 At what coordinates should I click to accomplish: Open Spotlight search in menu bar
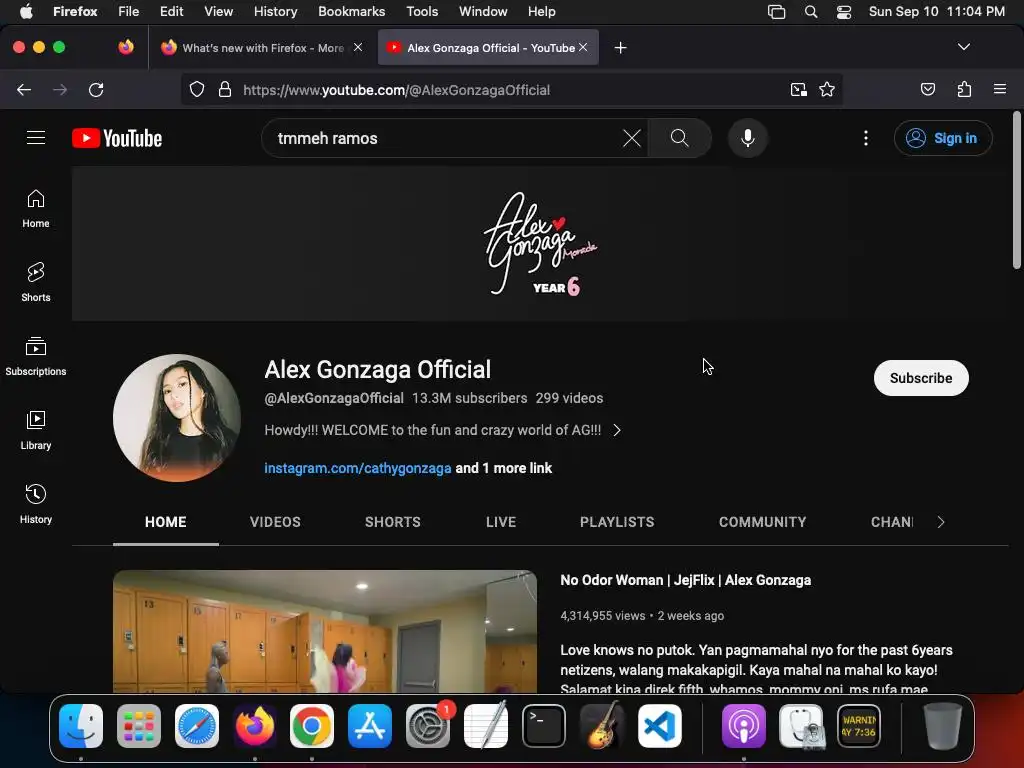pos(810,12)
